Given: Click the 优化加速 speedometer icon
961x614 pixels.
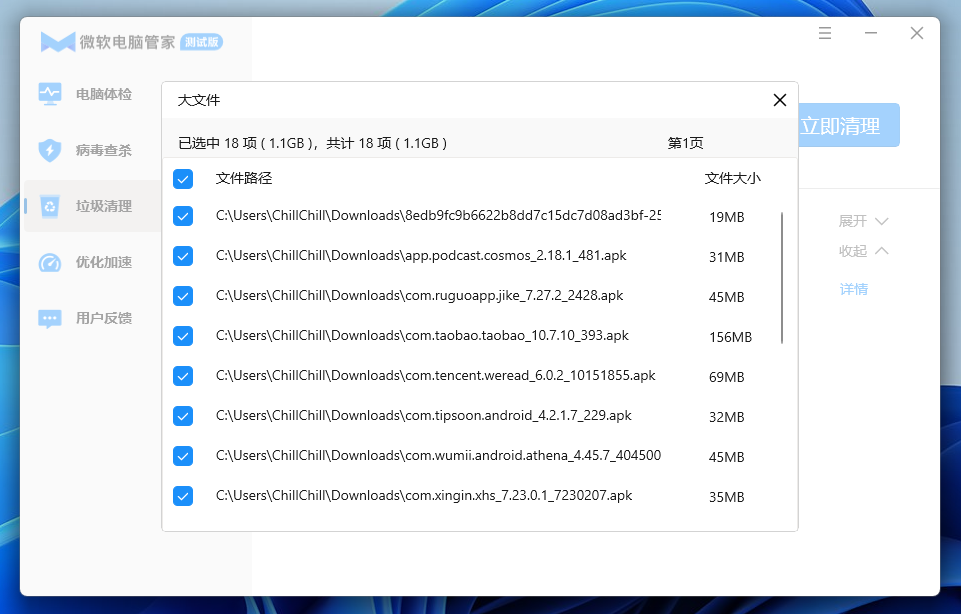Looking at the screenshot, I should (50, 262).
